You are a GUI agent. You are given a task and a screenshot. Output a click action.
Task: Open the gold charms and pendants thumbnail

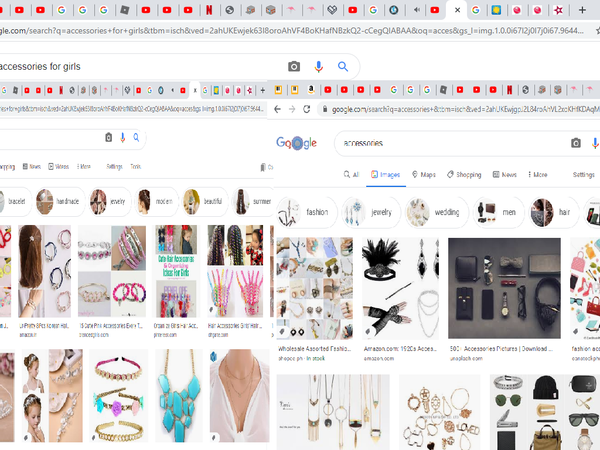point(439,412)
